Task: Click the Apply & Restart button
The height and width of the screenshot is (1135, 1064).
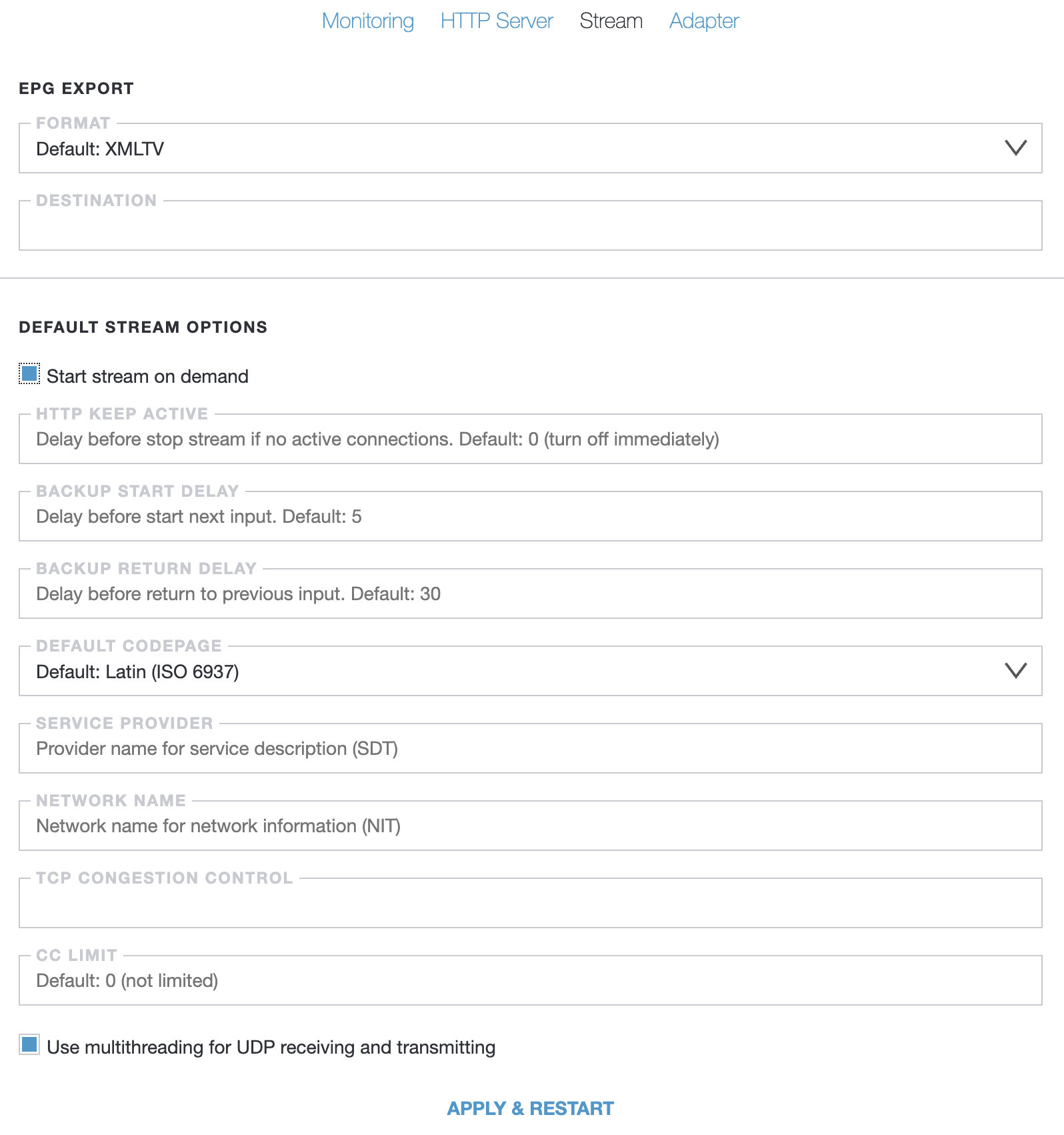Action: tap(530, 1108)
